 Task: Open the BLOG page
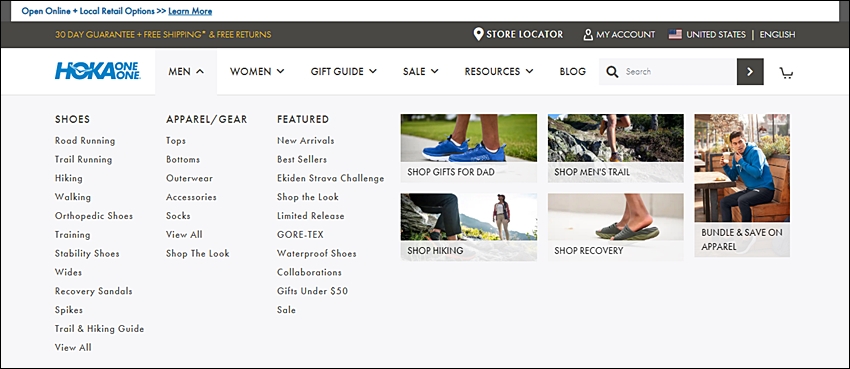(572, 72)
